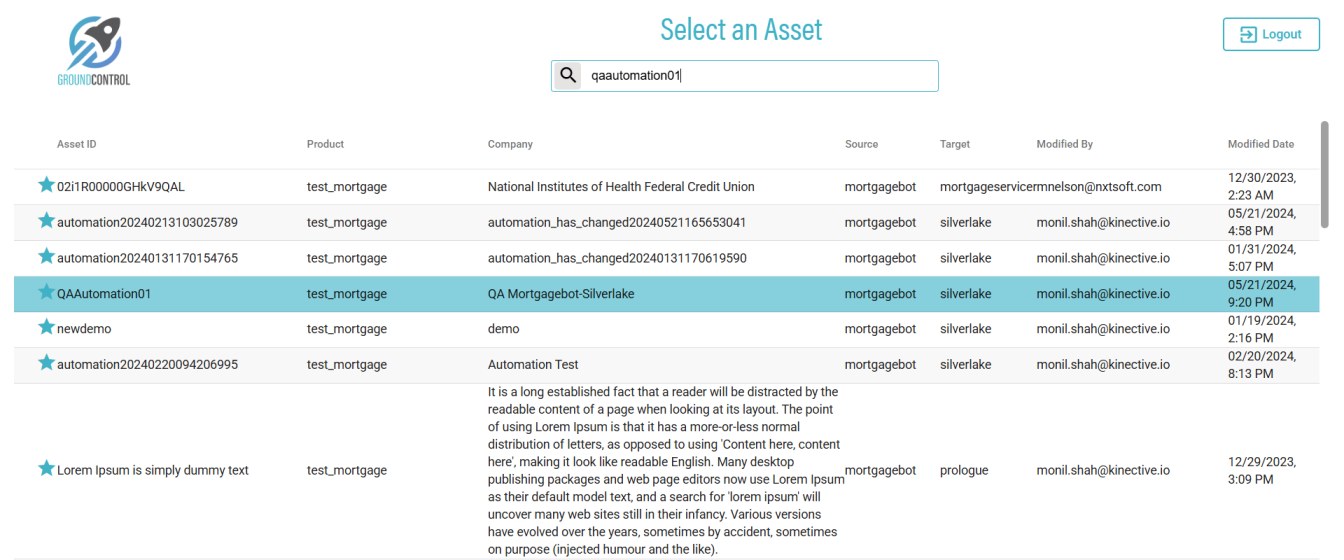Image resolution: width=1344 pixels, height=560 pixels.
Task: Toggle favorite star for 02i1R00000GHkV9QAL
Action: (46, 185)
